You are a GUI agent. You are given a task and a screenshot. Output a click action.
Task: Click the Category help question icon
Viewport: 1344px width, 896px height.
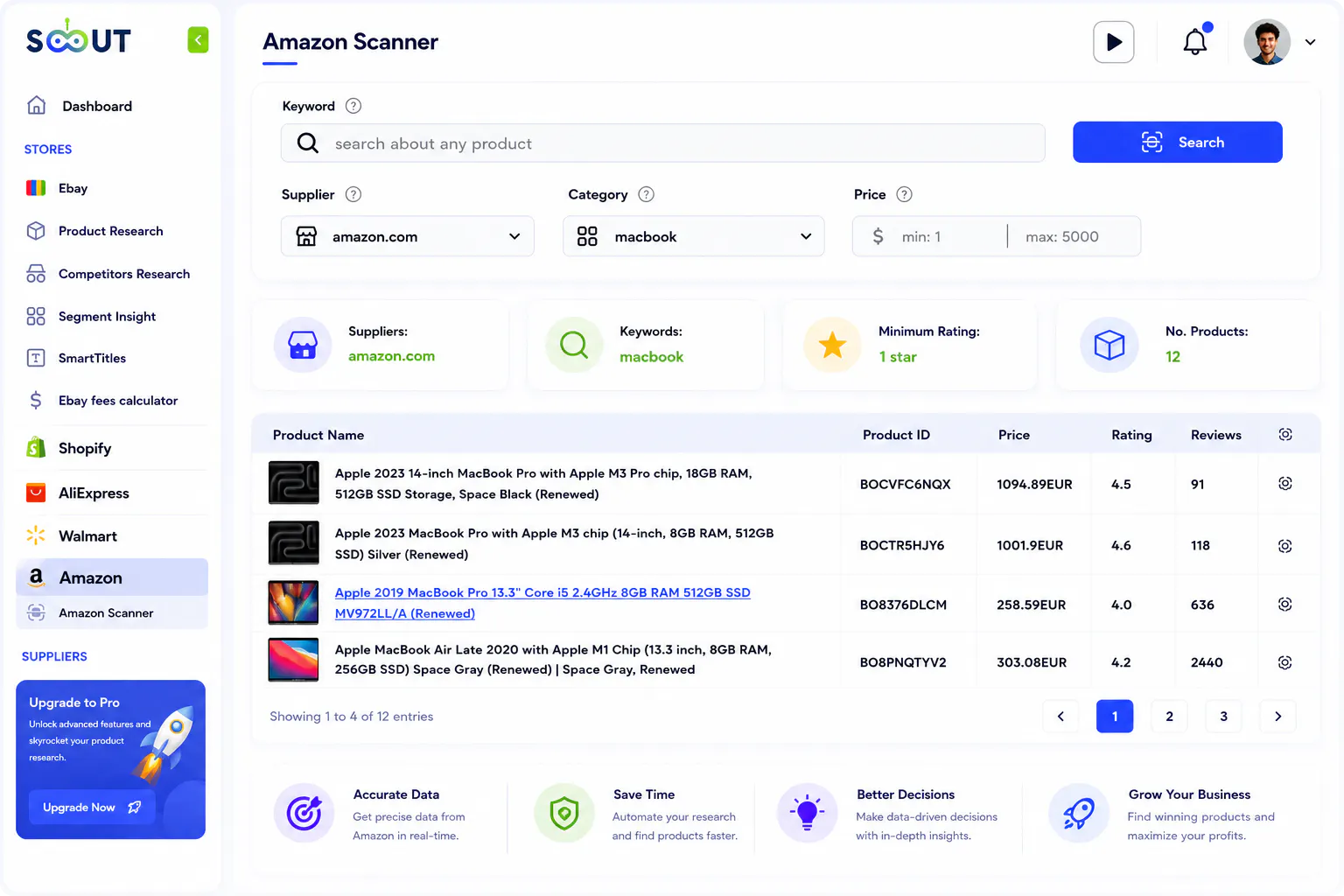(x=647, y=194)
